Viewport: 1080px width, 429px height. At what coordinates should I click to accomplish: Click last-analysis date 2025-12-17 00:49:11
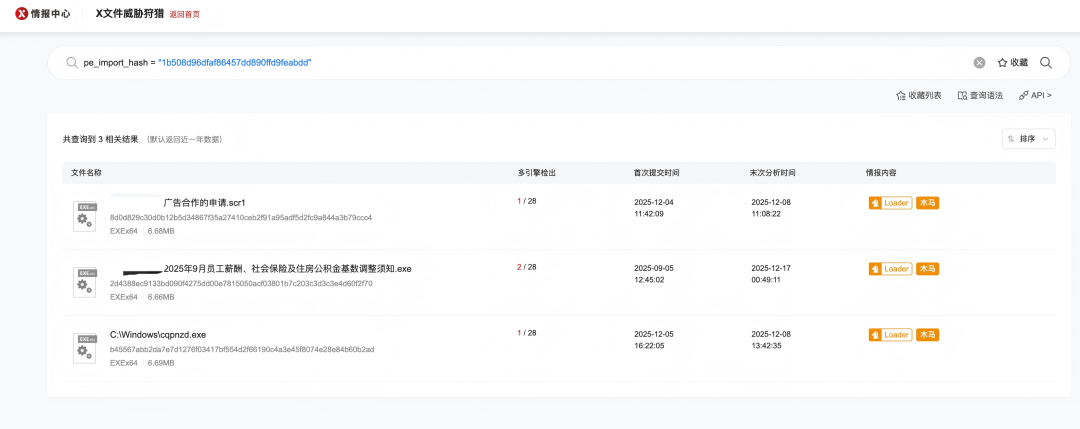pyautogui.click(x=771, y=274)
